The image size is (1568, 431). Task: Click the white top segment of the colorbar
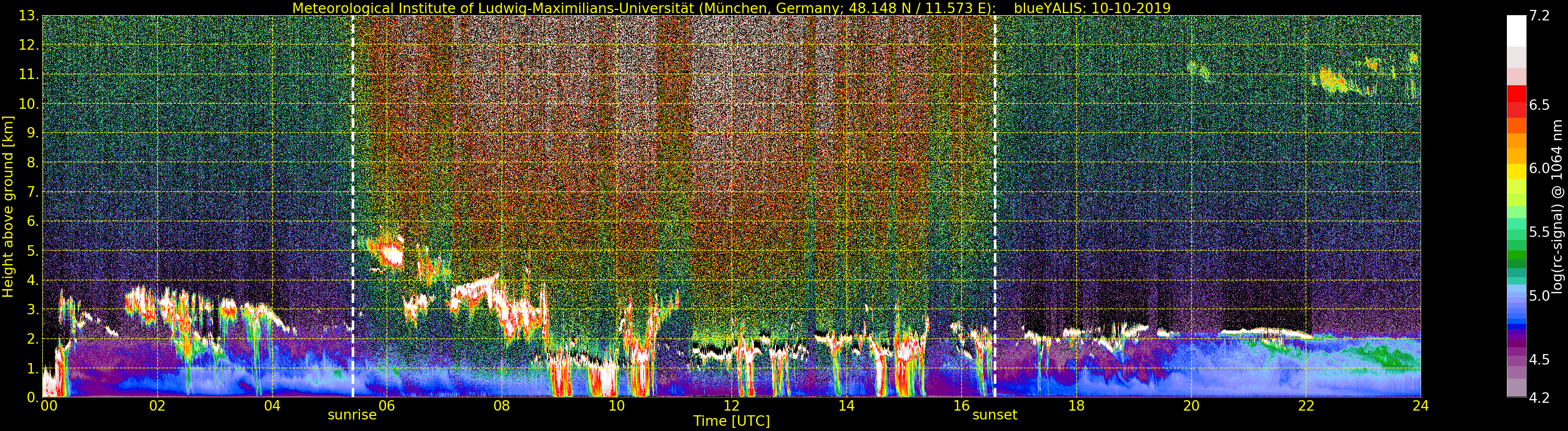1516,30
